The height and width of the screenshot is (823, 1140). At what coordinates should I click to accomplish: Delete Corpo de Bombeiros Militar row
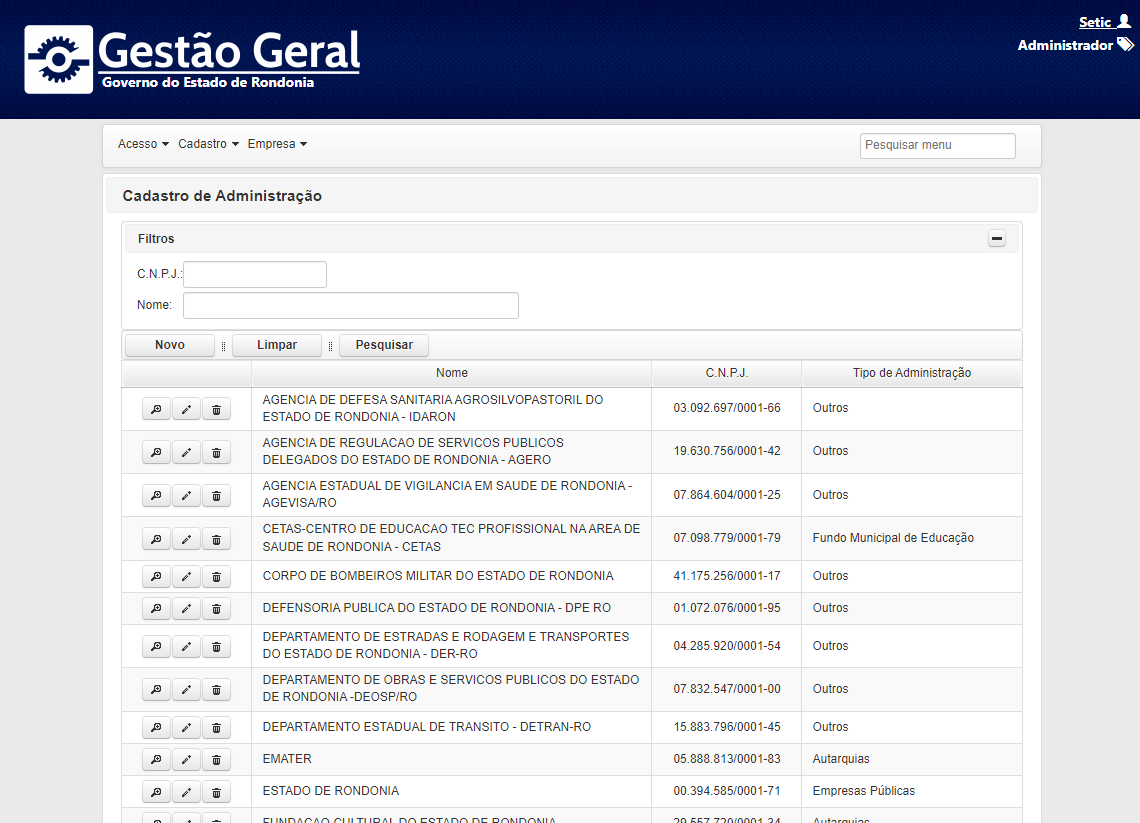(216, 577)
